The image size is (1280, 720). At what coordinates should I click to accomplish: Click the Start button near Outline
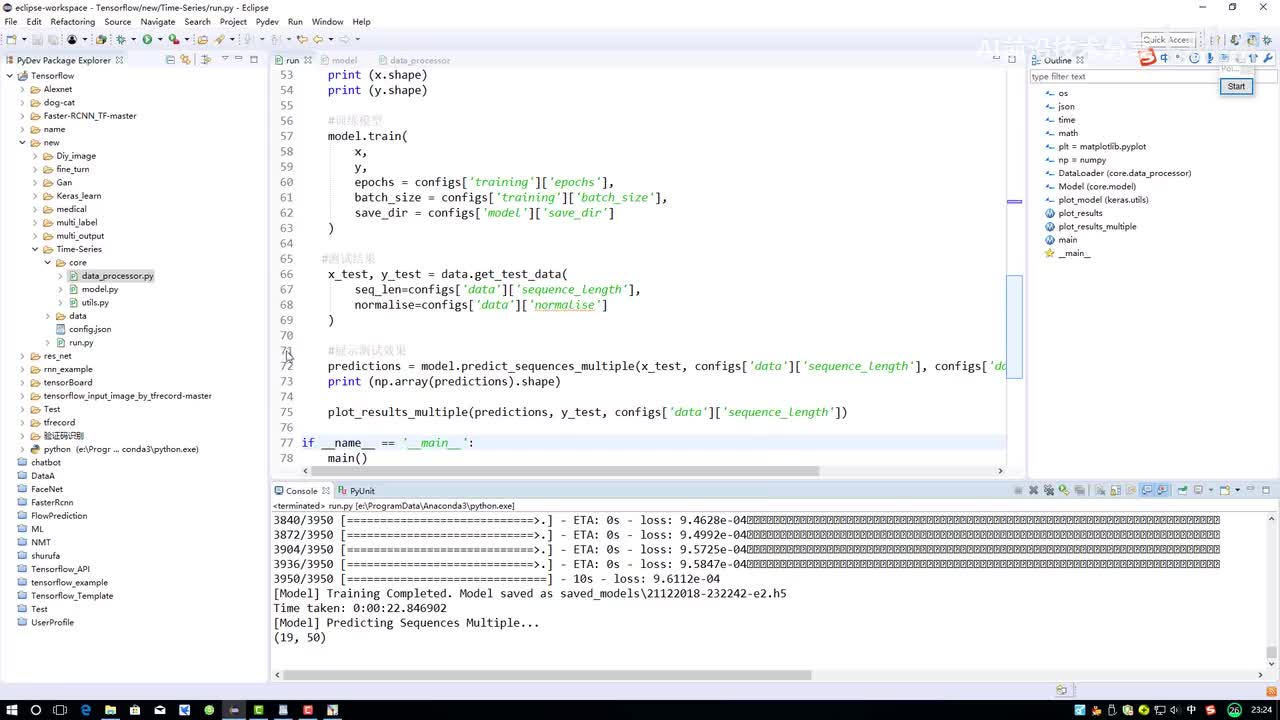(x=1236, y=86)
